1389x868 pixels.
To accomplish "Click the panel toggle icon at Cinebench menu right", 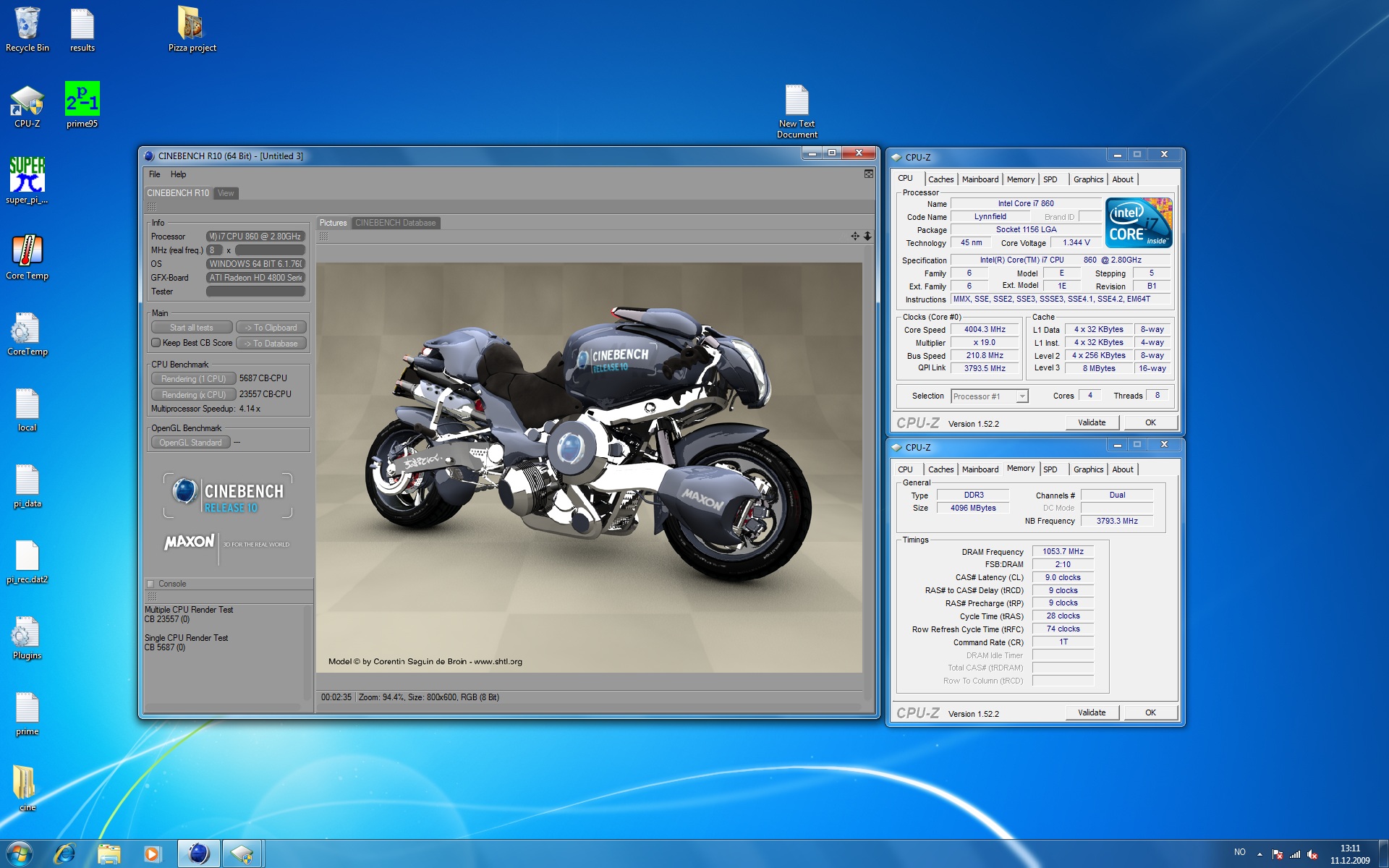I will tap(869, 174).
